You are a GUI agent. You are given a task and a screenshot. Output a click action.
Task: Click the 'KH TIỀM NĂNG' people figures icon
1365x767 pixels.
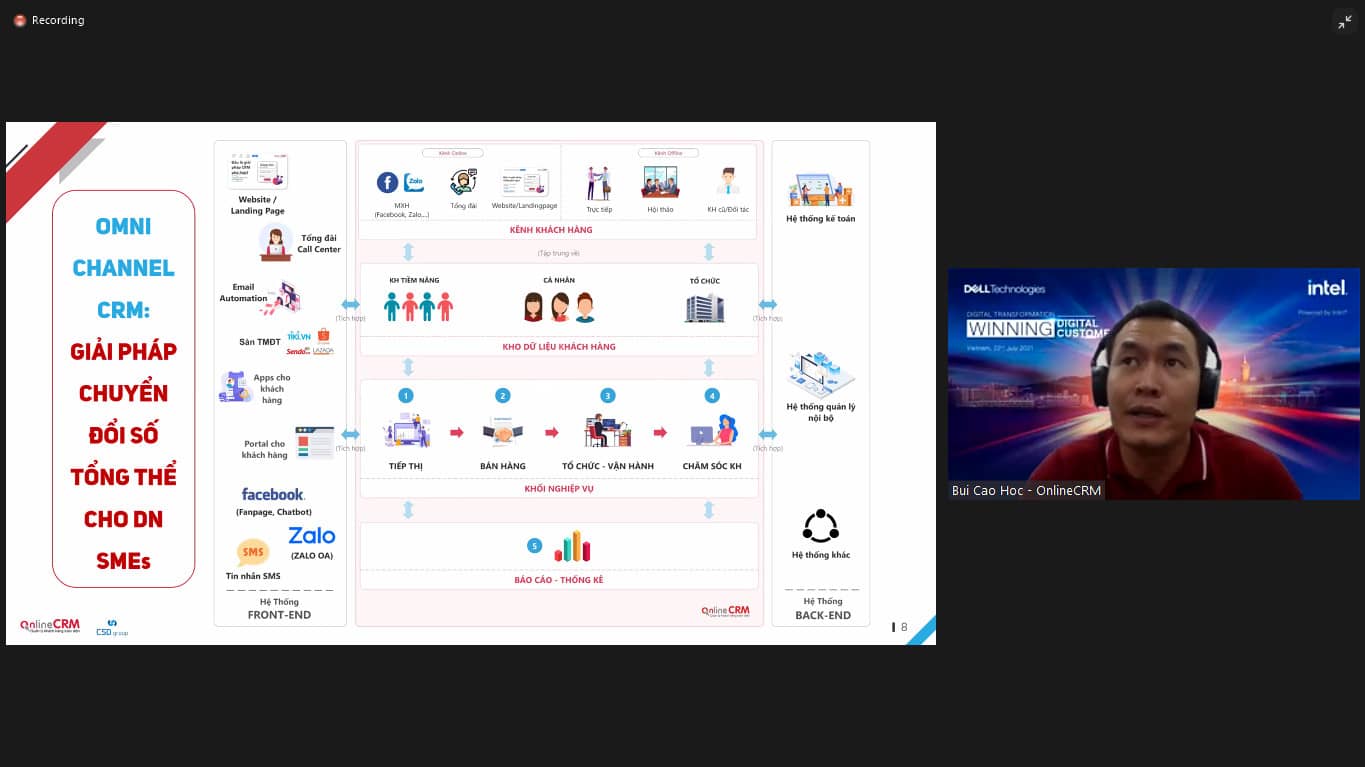pos(418,306)
